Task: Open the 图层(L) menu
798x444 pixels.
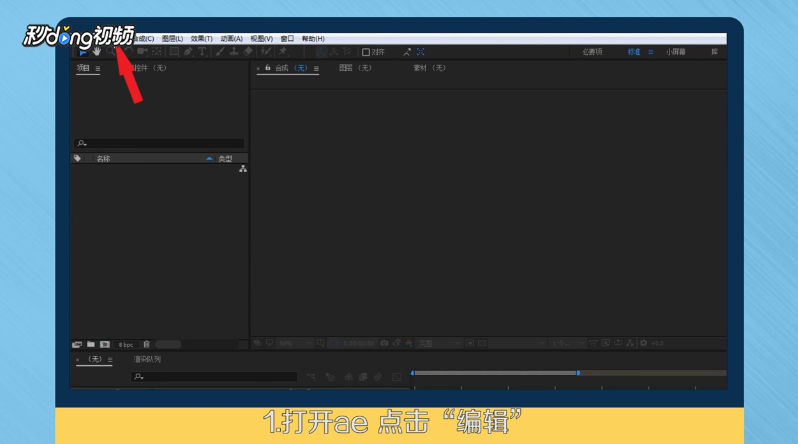Action: coord(172,39)
